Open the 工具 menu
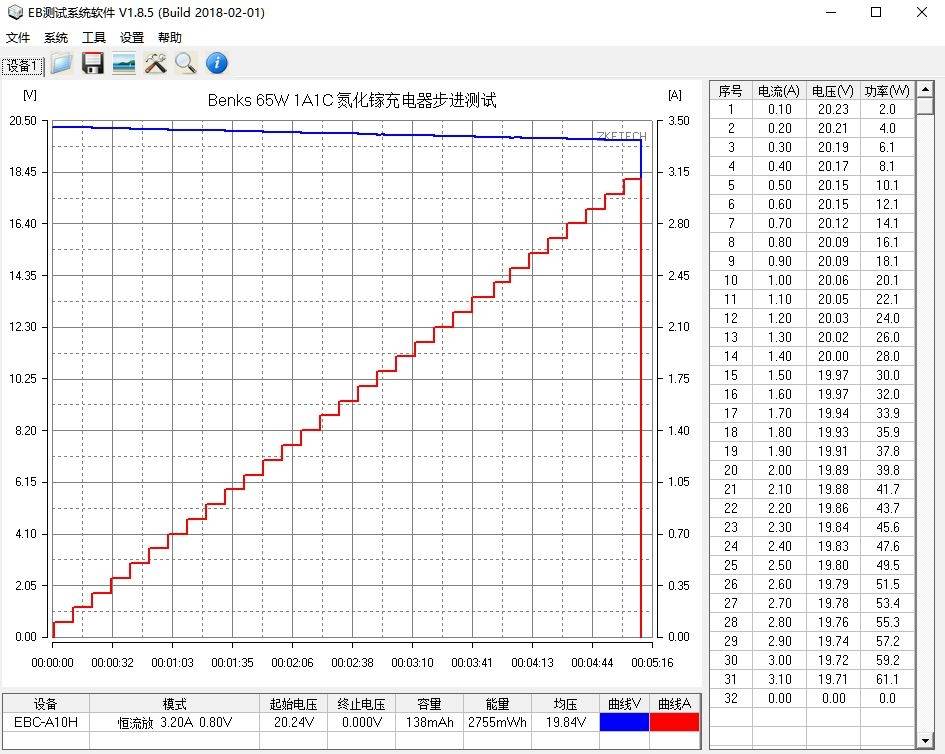Image resolution: width=945 pixels, height=754 pixels. coord(94,38)
